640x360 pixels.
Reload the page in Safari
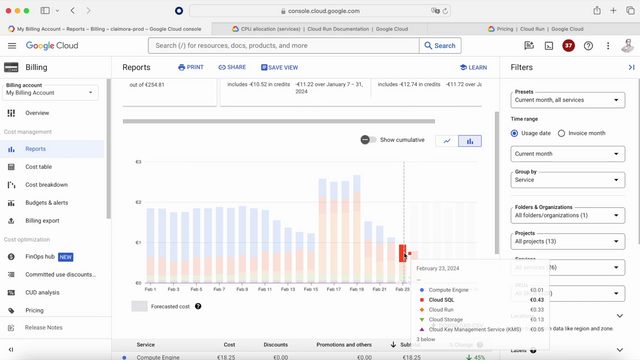(x=445, y=11)
